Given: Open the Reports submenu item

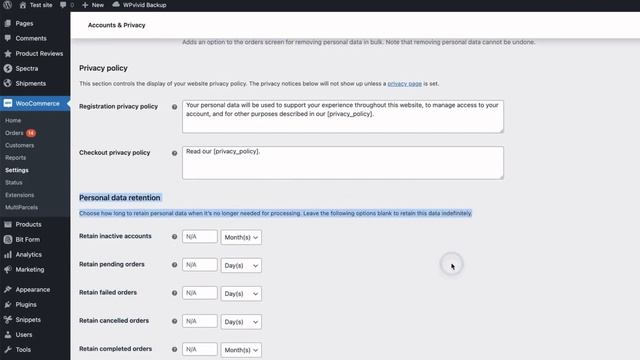Looking at the screenshot, I should (16, 158).
